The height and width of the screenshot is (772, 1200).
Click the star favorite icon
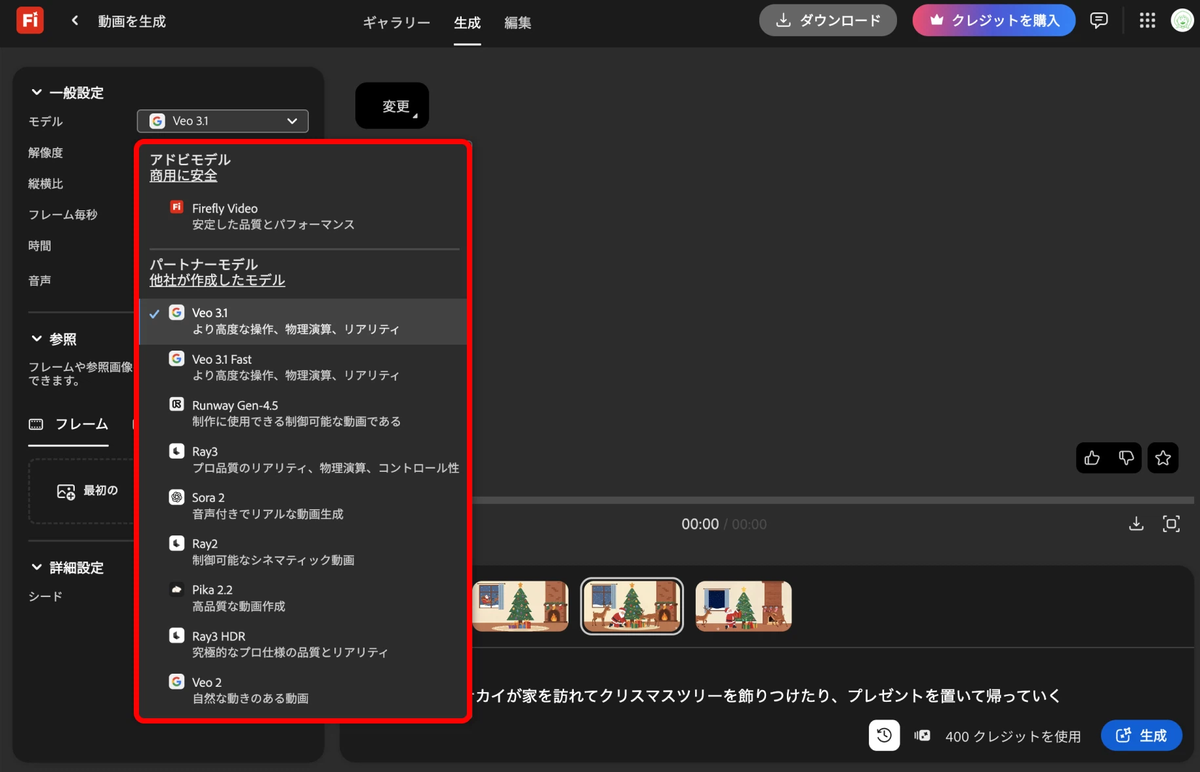pos(1163,458)
